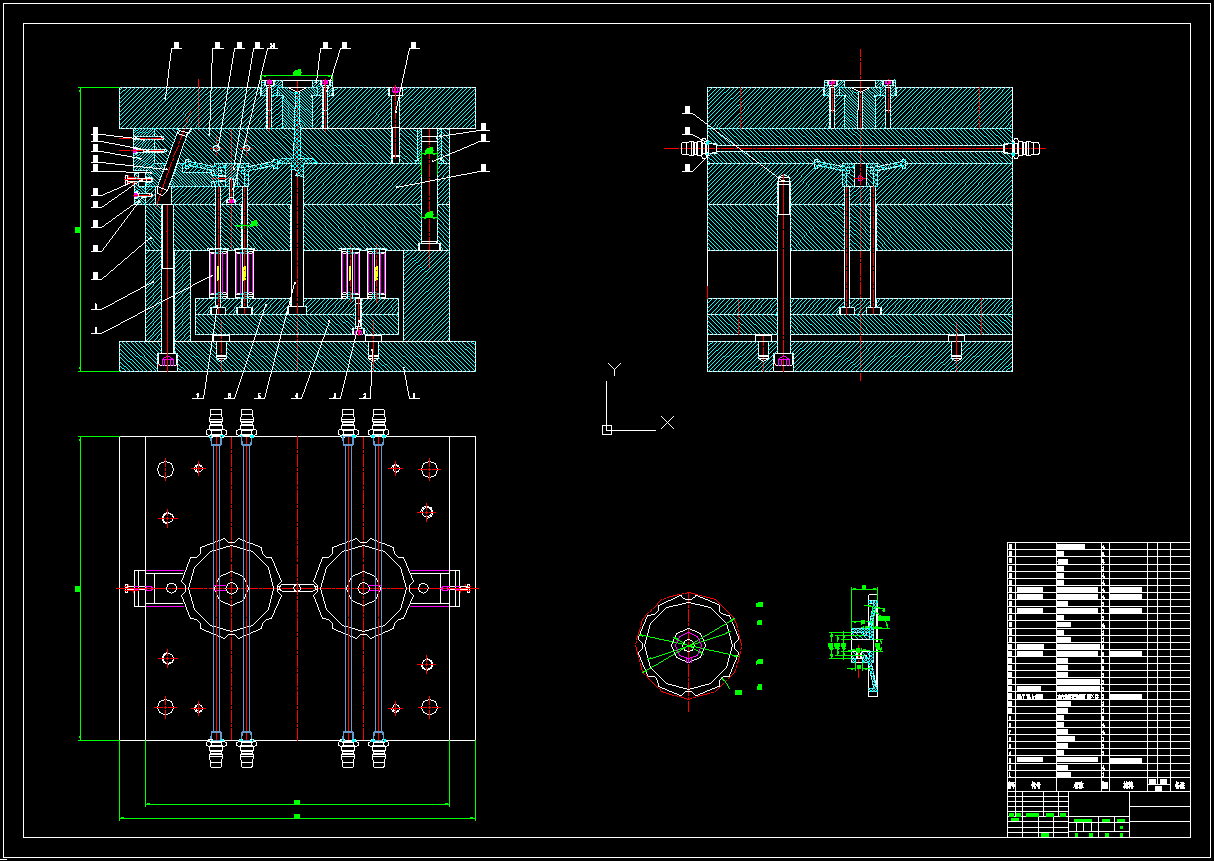This screenshot has width=1214, height=861.
Task: Select bottom clamp plate of front section view
Action: click(x=297, y=356)
